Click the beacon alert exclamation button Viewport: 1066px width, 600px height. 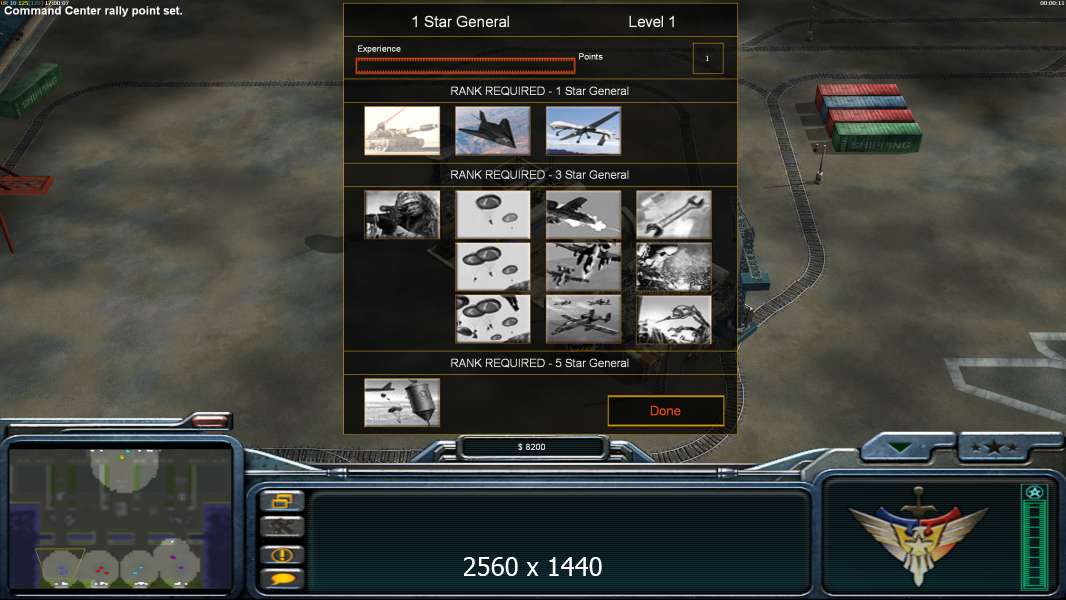click(282, 554)
